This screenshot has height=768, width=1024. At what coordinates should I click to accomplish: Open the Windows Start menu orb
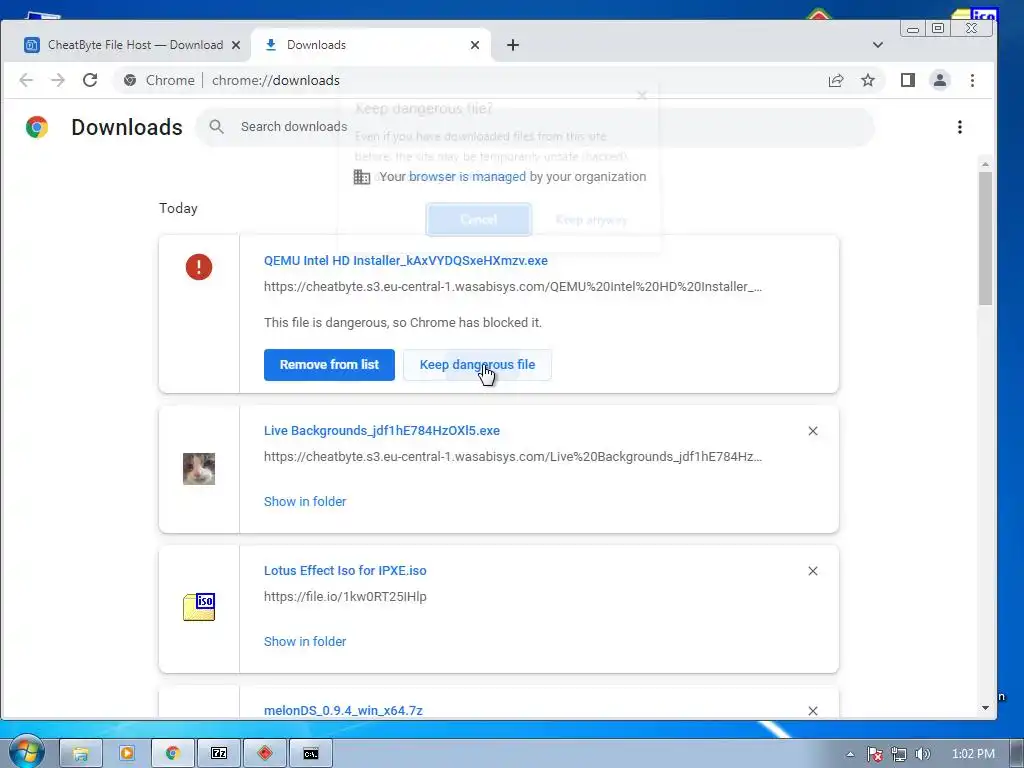[26, 752]
